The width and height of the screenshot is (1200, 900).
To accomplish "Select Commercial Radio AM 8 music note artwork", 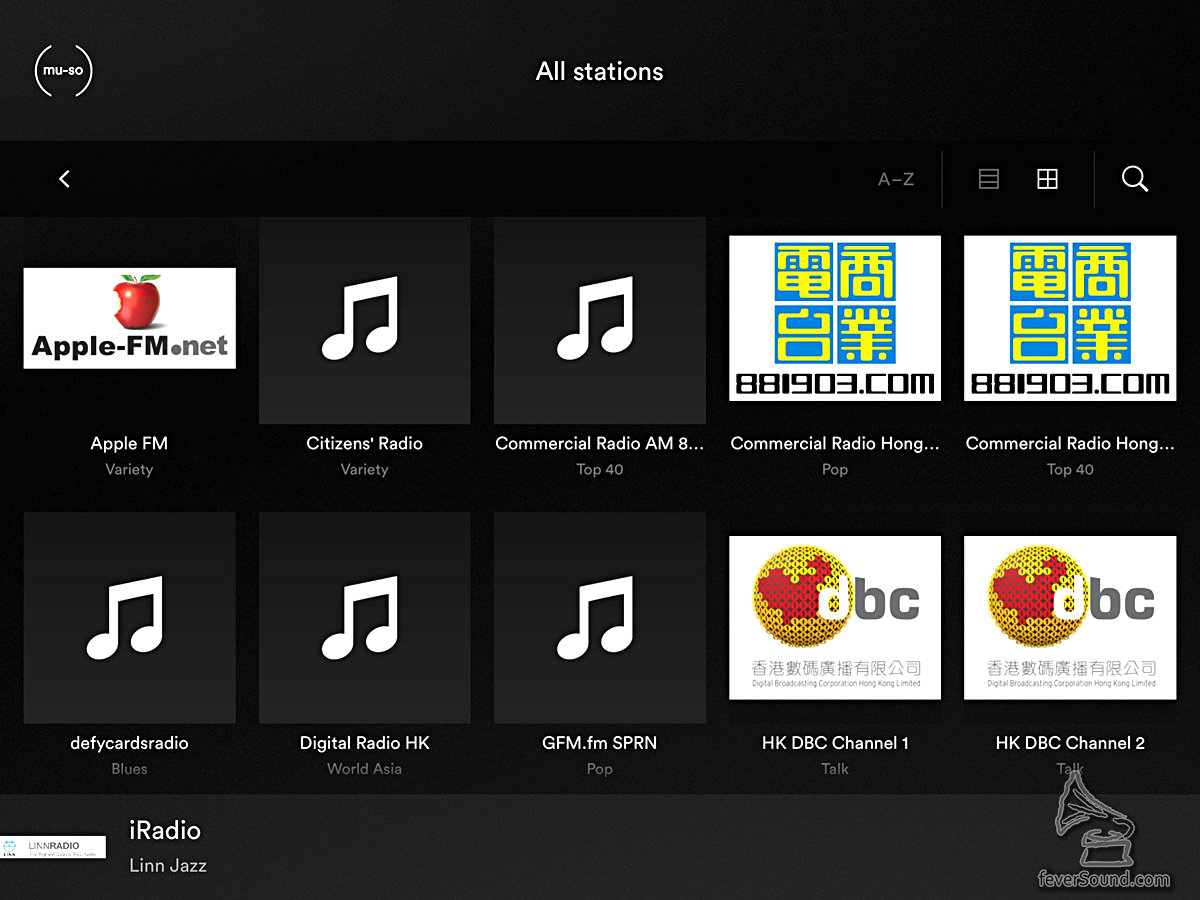I will pos(600,318).
